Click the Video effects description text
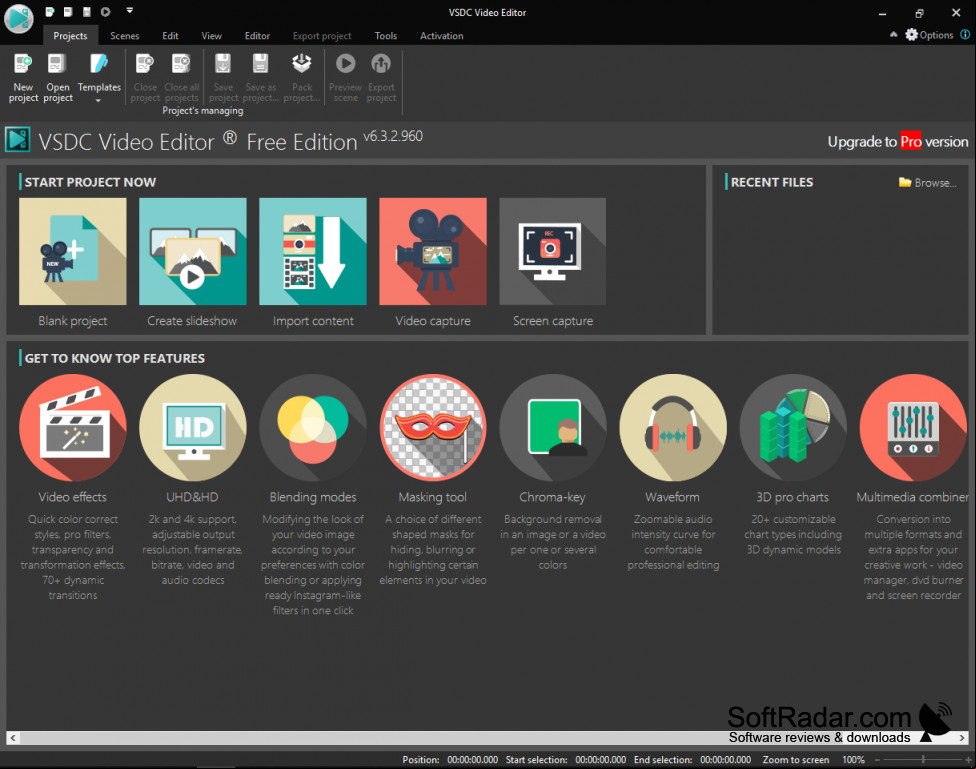Screen dimensions: 976x769 [73, 557]
